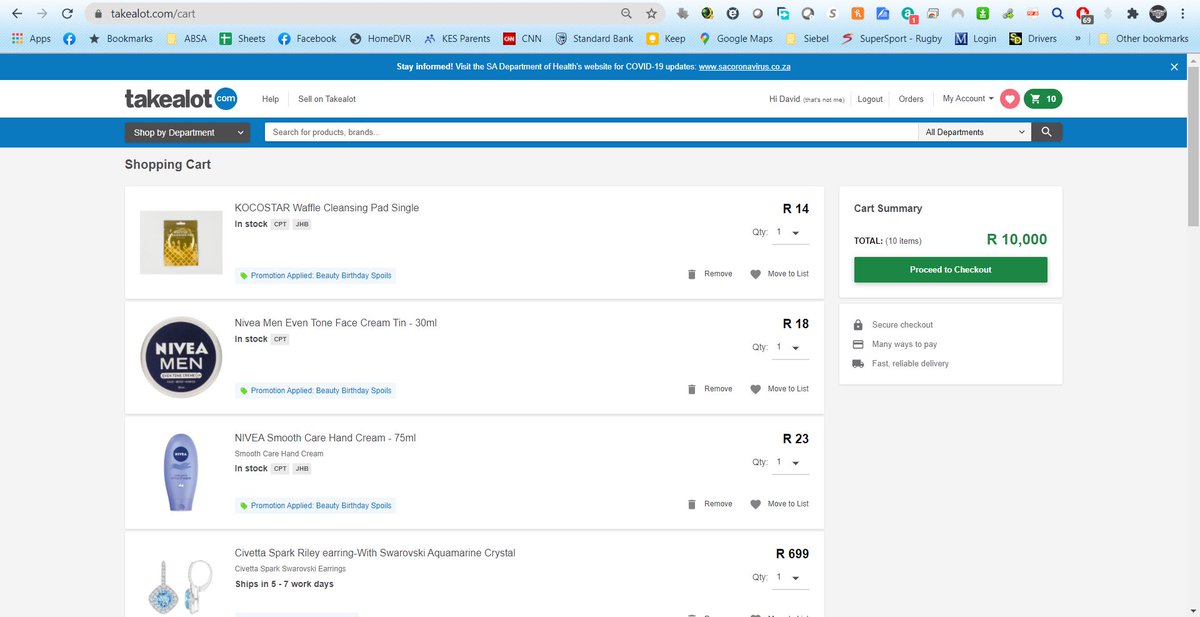Image resolution: width=1200 pixels, height=617 pixels.
Task: Open KOCOSTAR Waffle Cleansing Pad Single title
Action: [x=326, y=208]
